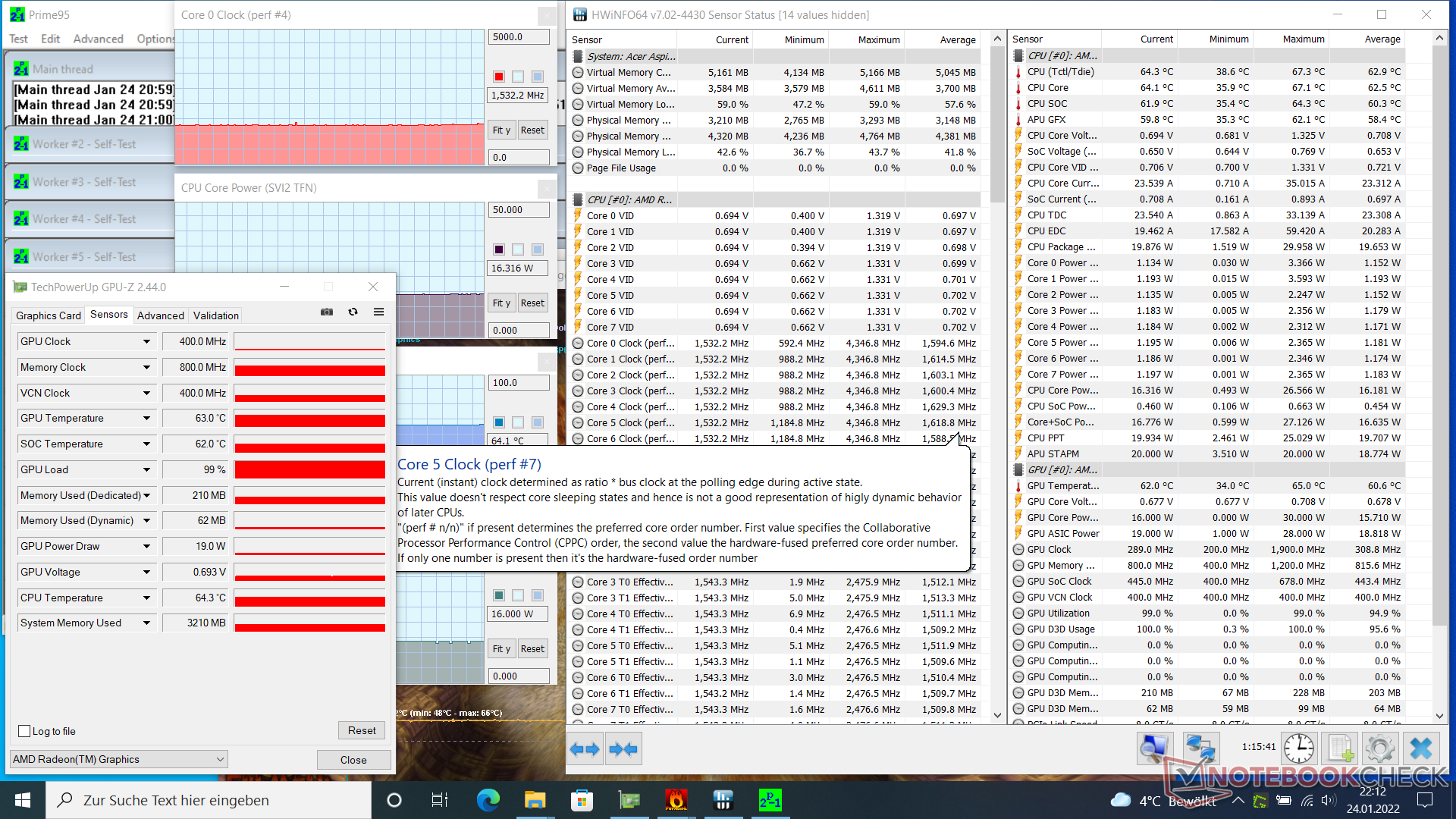This screenshot has height=819, width=1456.
Task: Open HWiNFO settings gear icon
Action: coord(1379,749)
